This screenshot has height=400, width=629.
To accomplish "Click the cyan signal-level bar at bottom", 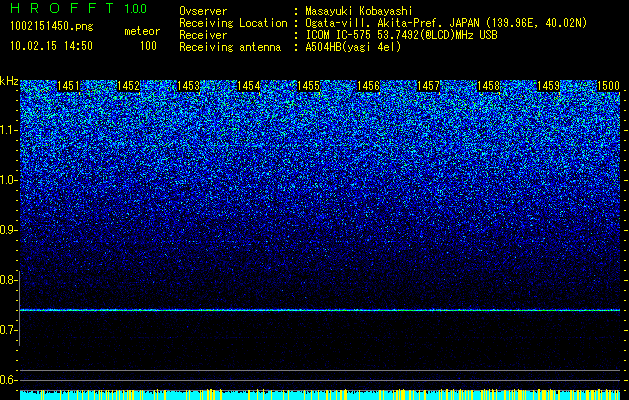I will point(320,395).
